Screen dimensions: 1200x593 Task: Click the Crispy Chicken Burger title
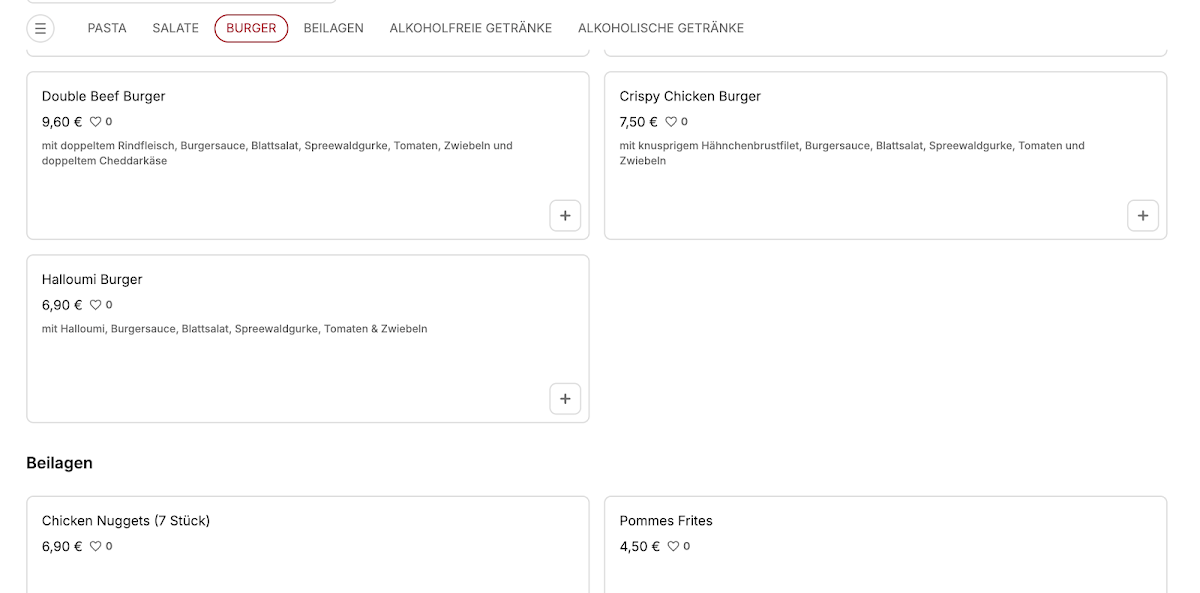(x=690, y=96)
